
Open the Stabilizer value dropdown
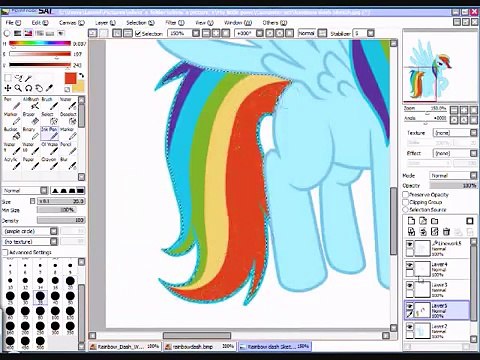point(370,33)
